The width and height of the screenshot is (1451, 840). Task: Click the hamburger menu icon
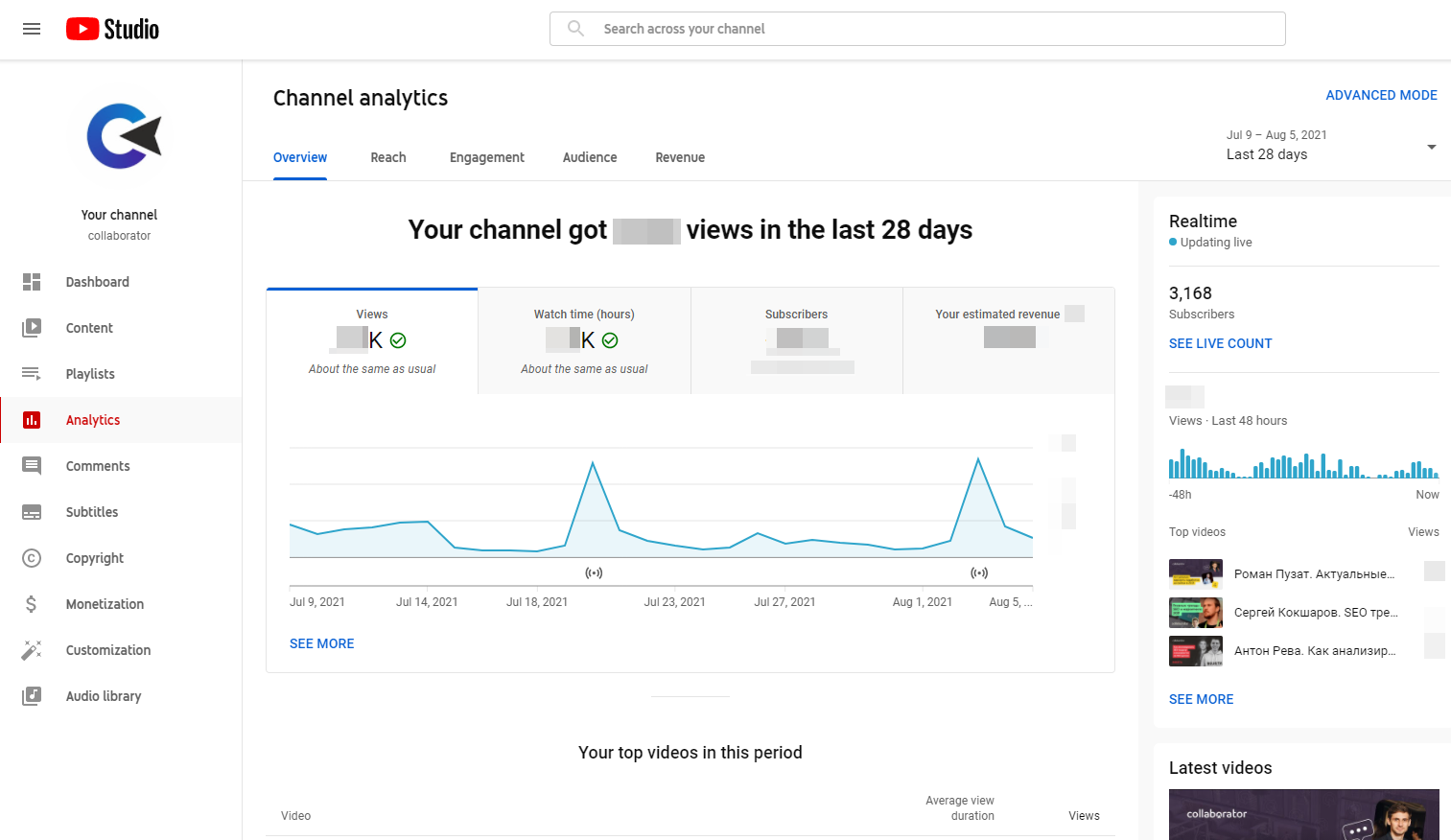[x=32, y=29]
